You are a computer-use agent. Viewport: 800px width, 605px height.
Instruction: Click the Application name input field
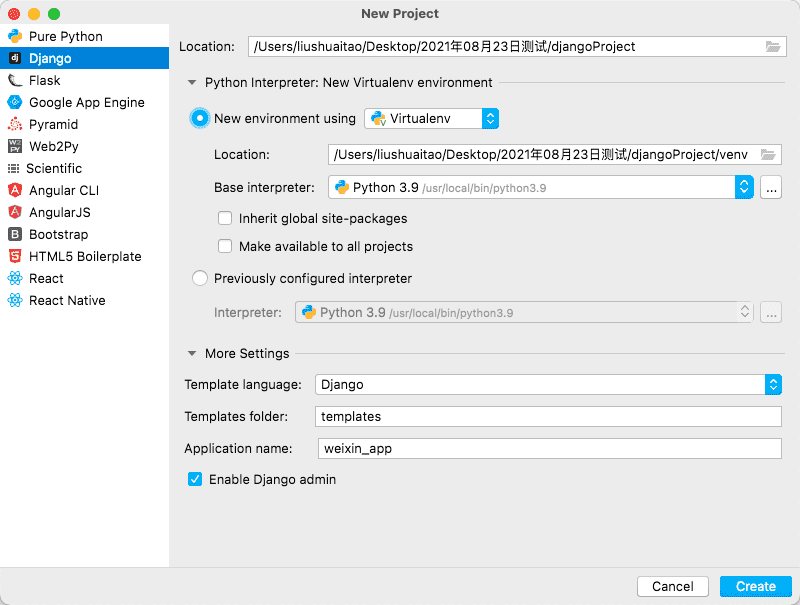[x=549, y=448]
